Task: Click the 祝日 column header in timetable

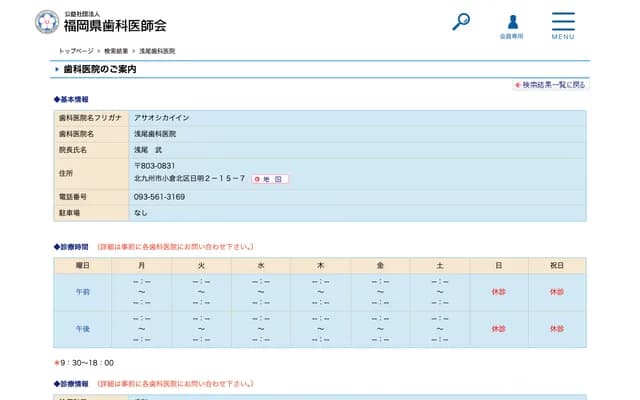Action: pos(556,265)
